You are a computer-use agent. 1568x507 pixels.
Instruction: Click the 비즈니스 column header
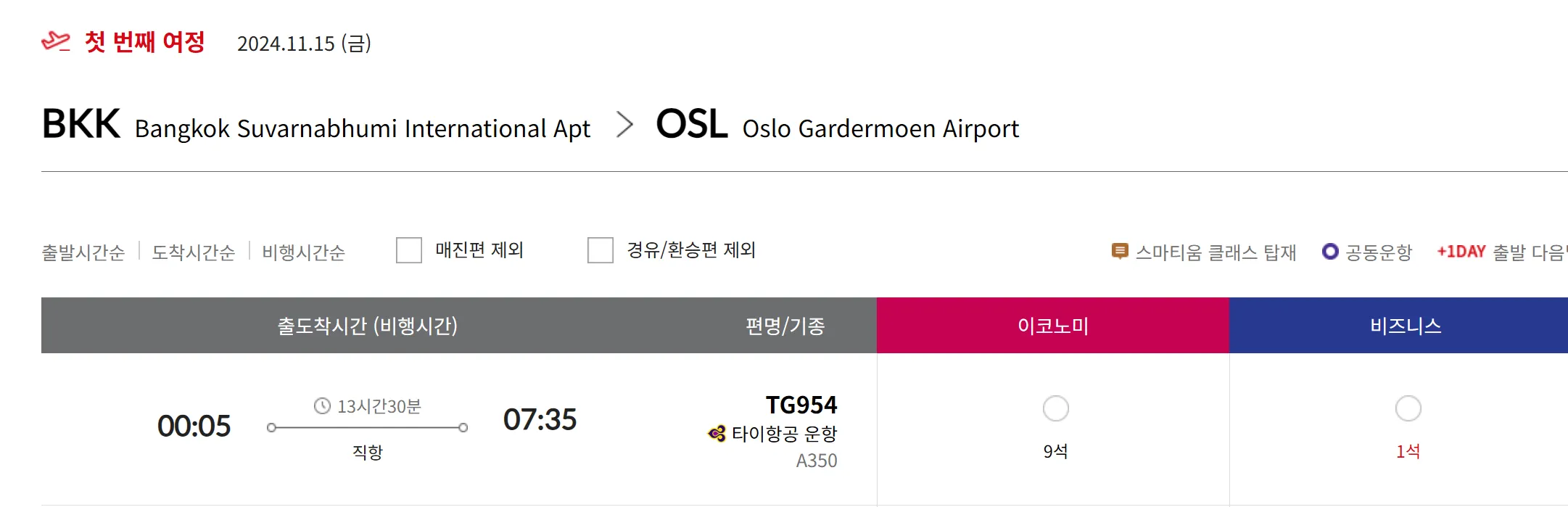click(x=1406, y=326)
